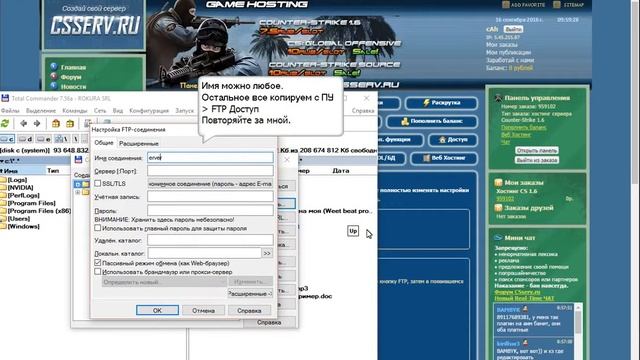Click in the Удалён. каталог field
The width and height of the screenshot is (640, 360).
210,240
